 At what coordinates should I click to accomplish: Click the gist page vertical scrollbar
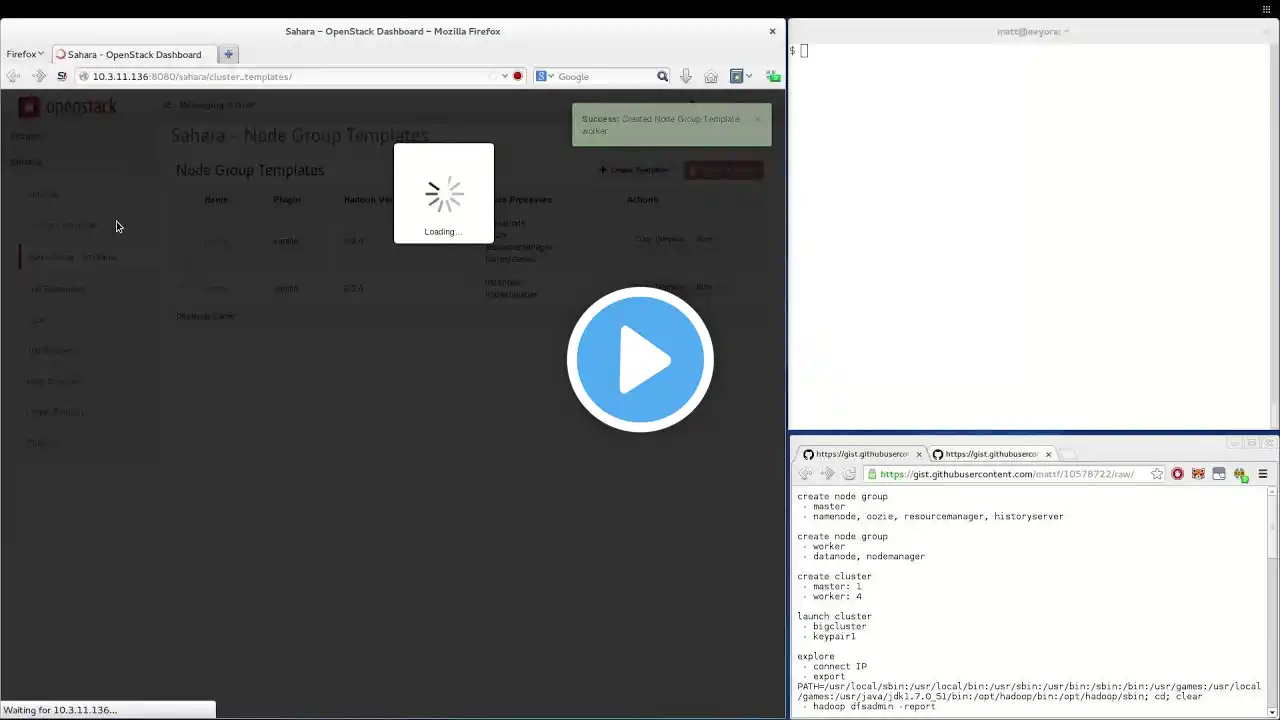pos(1272,602)
